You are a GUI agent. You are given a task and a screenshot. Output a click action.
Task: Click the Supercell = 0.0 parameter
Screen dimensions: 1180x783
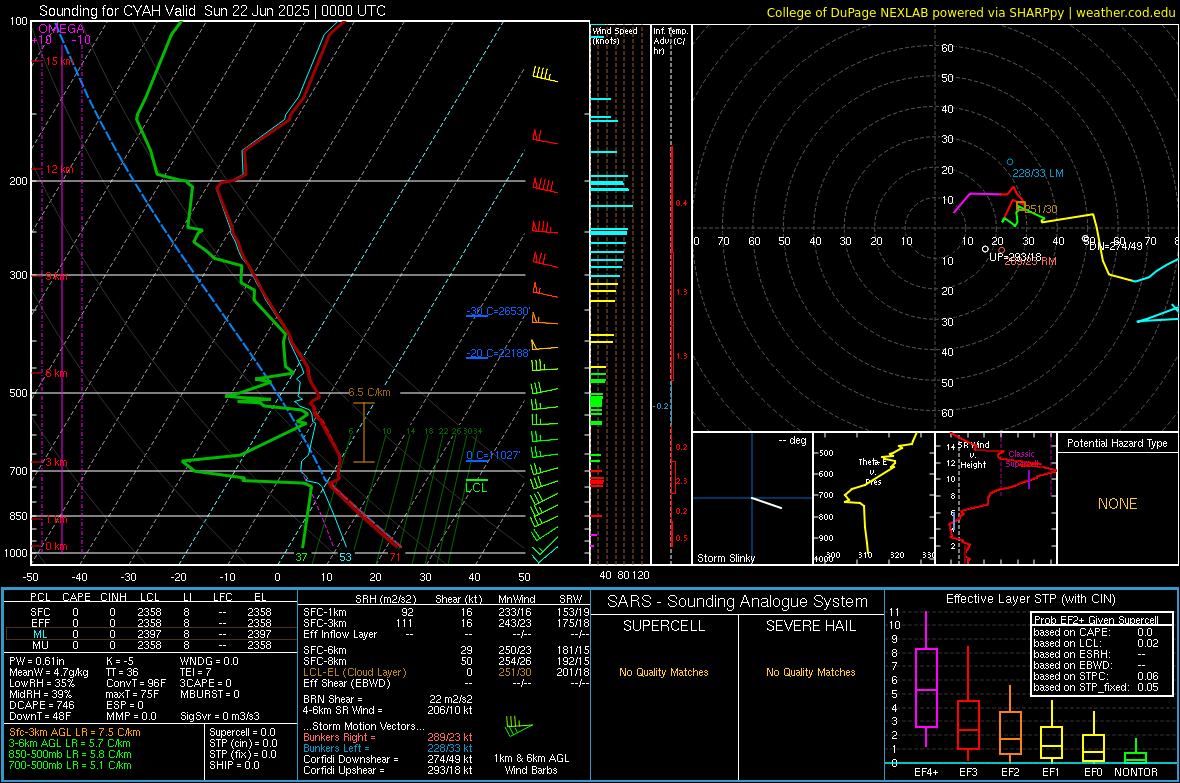coord(242,732)
